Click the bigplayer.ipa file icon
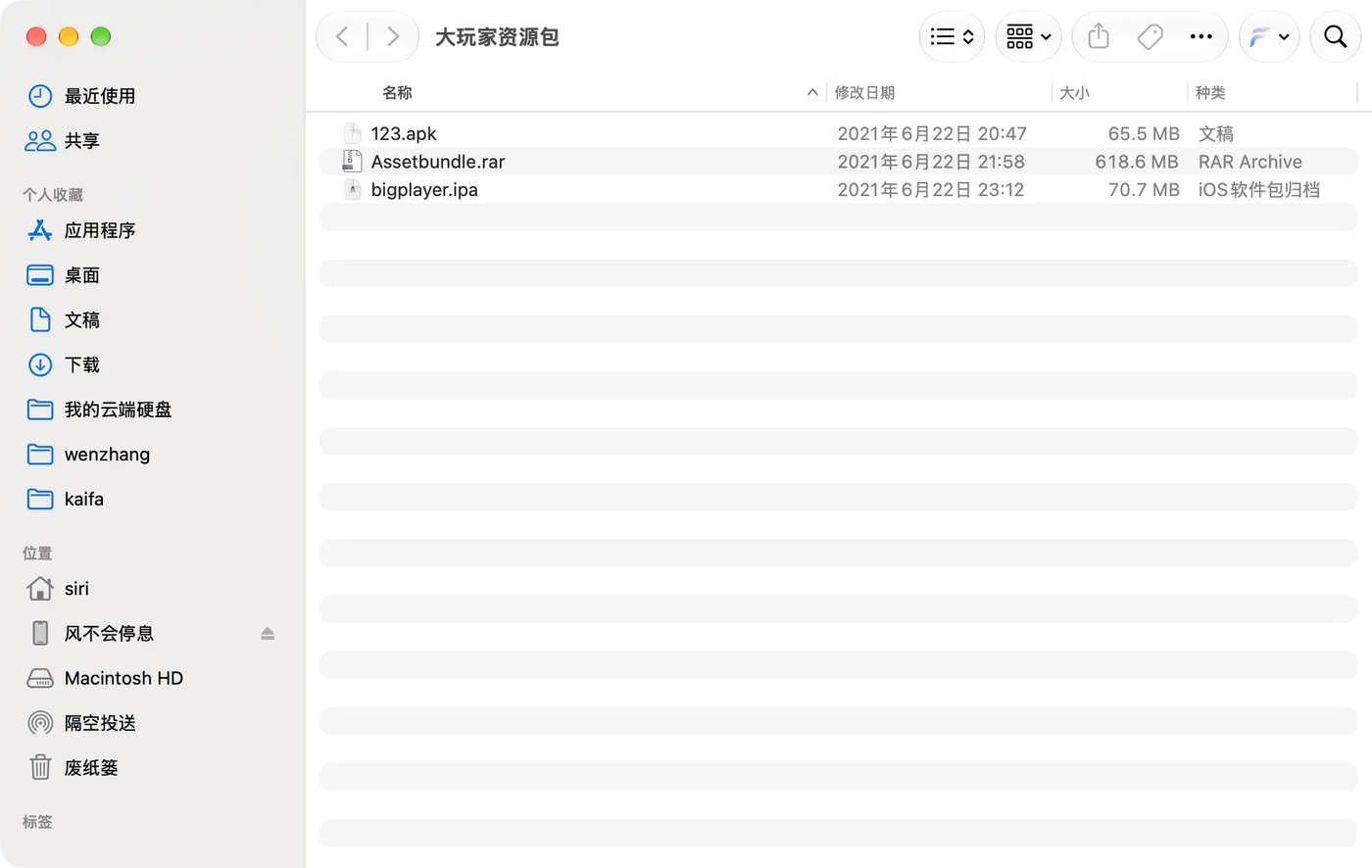The width and height of the screenshot is (1372, 868). 353,189
